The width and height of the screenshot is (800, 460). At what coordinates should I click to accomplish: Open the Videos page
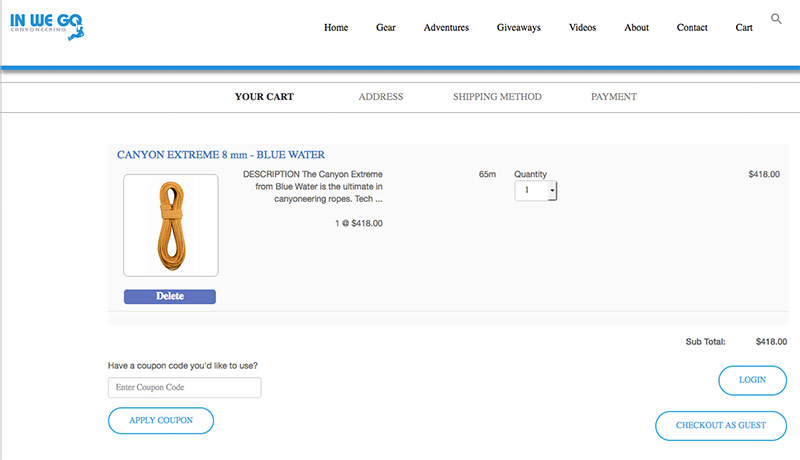[582, 28]
